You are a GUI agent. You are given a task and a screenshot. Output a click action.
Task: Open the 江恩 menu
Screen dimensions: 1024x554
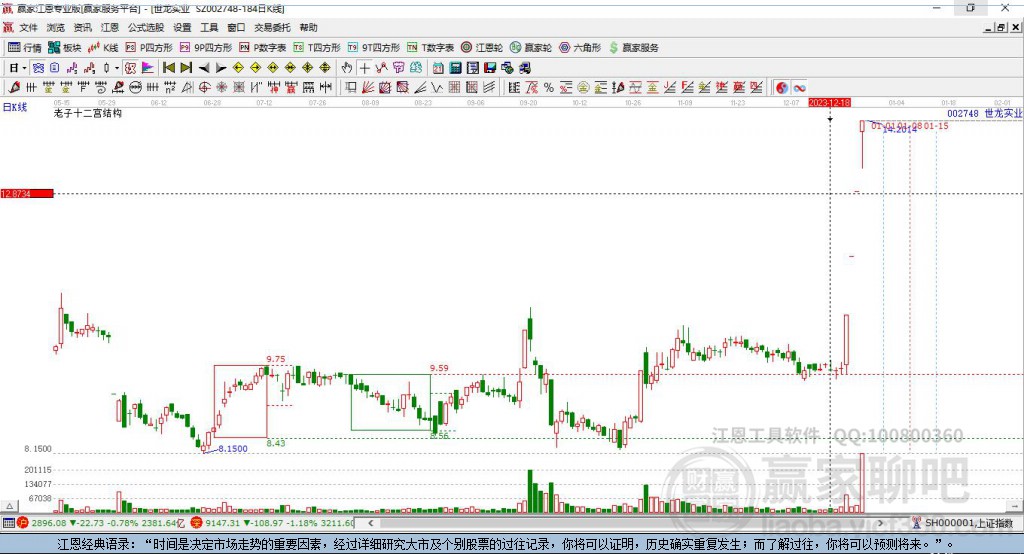click(110, 27)
